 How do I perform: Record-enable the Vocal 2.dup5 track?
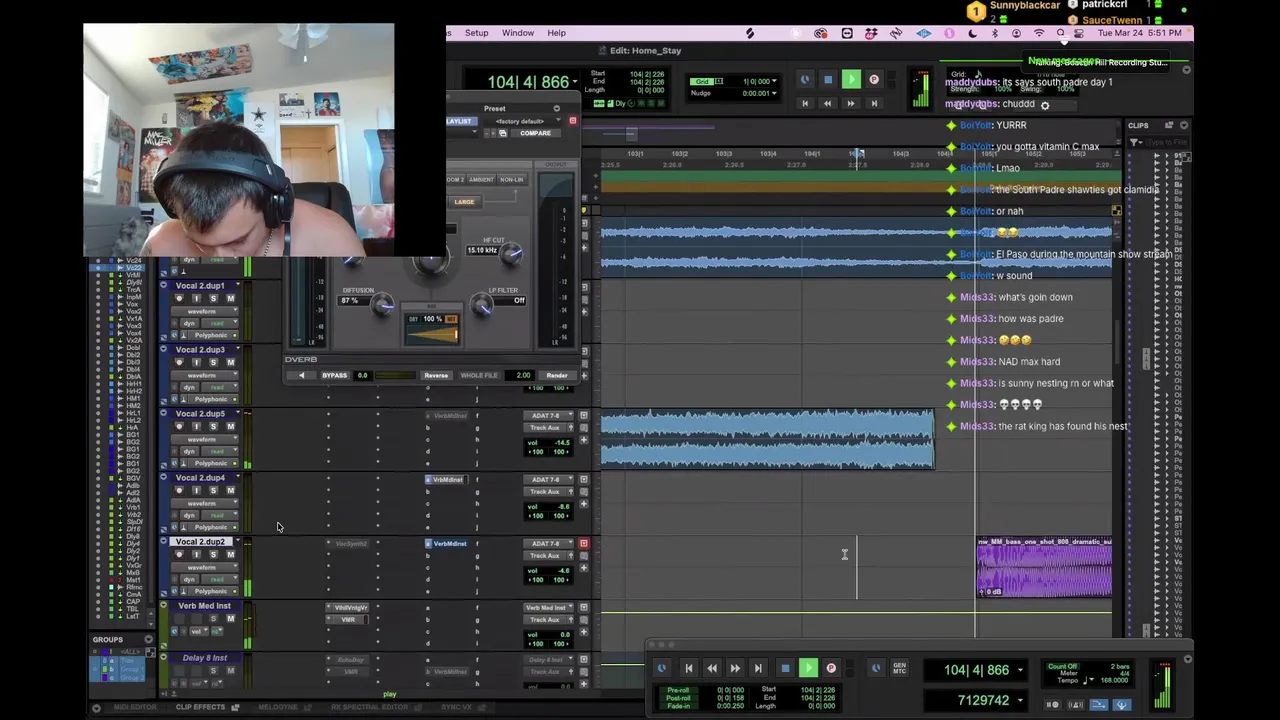[179, 426]
